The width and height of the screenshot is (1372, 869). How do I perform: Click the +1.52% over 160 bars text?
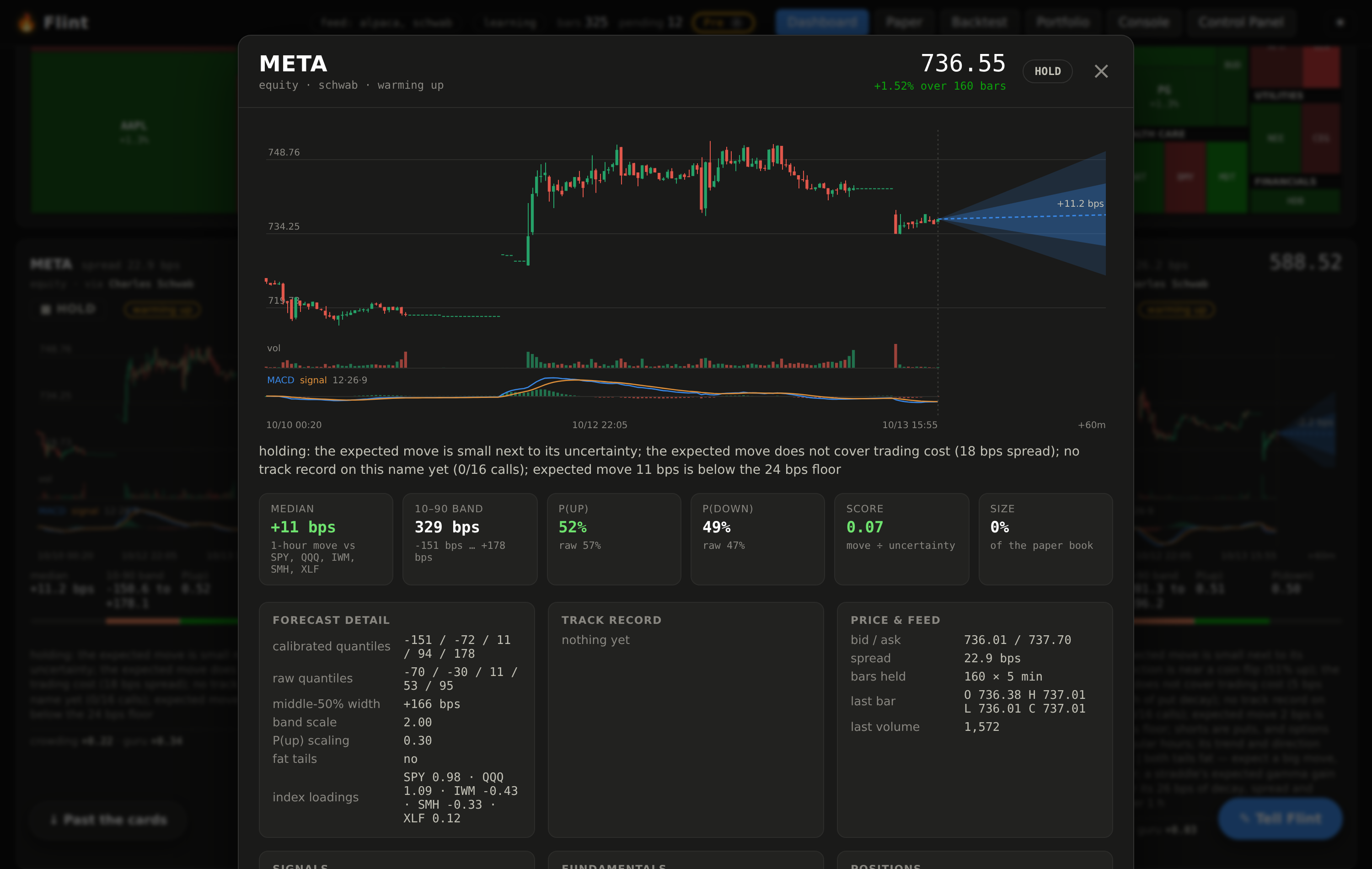[x=939, y=86]
